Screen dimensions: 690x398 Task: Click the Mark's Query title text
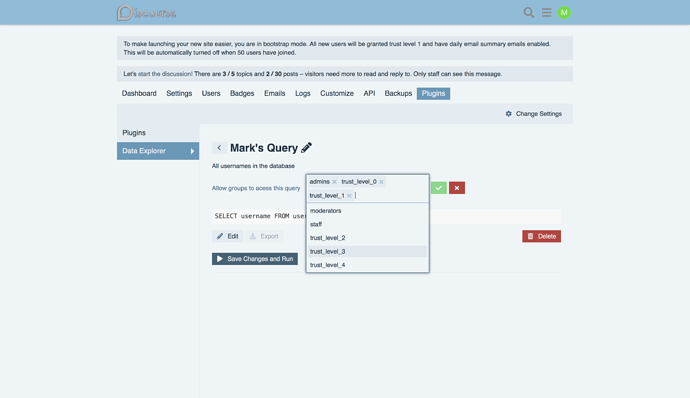(264, 148)
